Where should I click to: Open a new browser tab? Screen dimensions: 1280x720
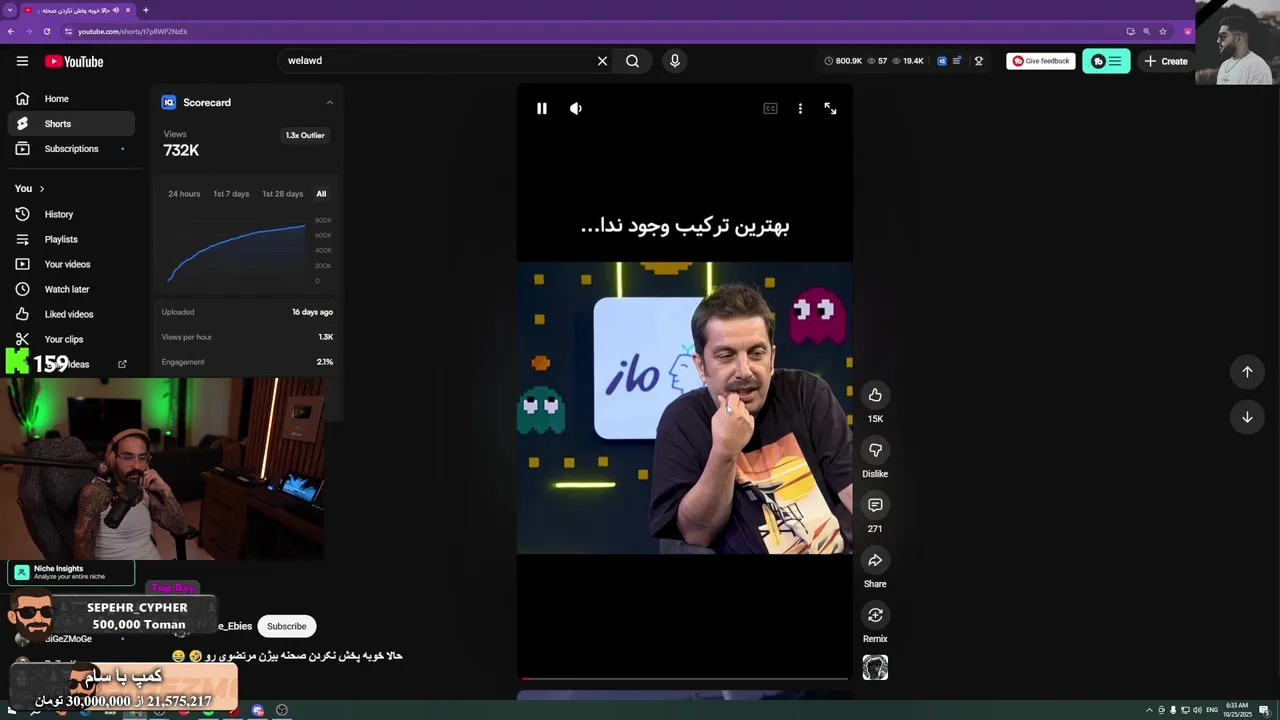point(146,10)
